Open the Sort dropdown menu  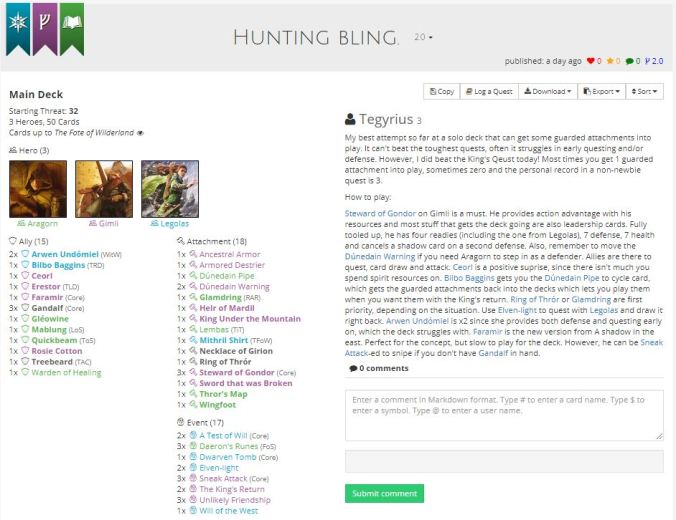point(645,91)
